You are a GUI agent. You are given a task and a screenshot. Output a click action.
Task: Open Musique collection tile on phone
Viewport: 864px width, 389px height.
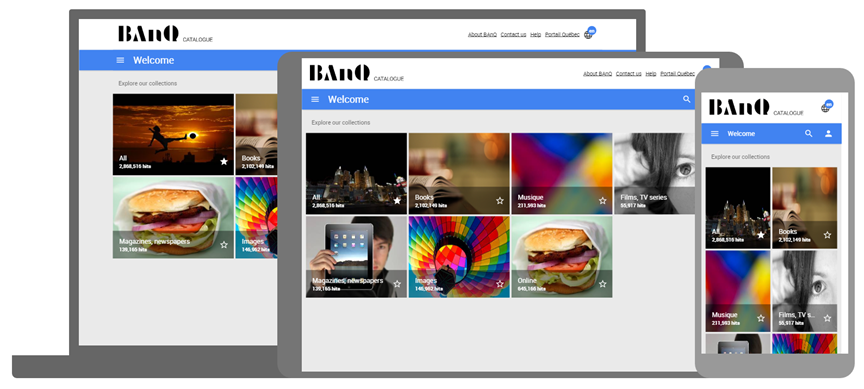738,291
